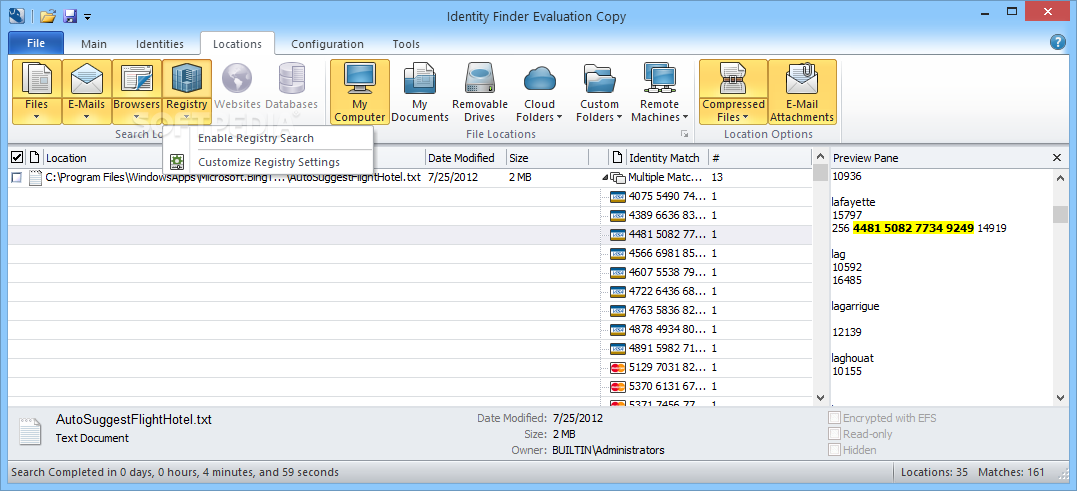This screenshot has height=491, width=1077.
Task: Choose Customize Registry Settings menu item
Action: pyautogui.click(x=268, y=162)
